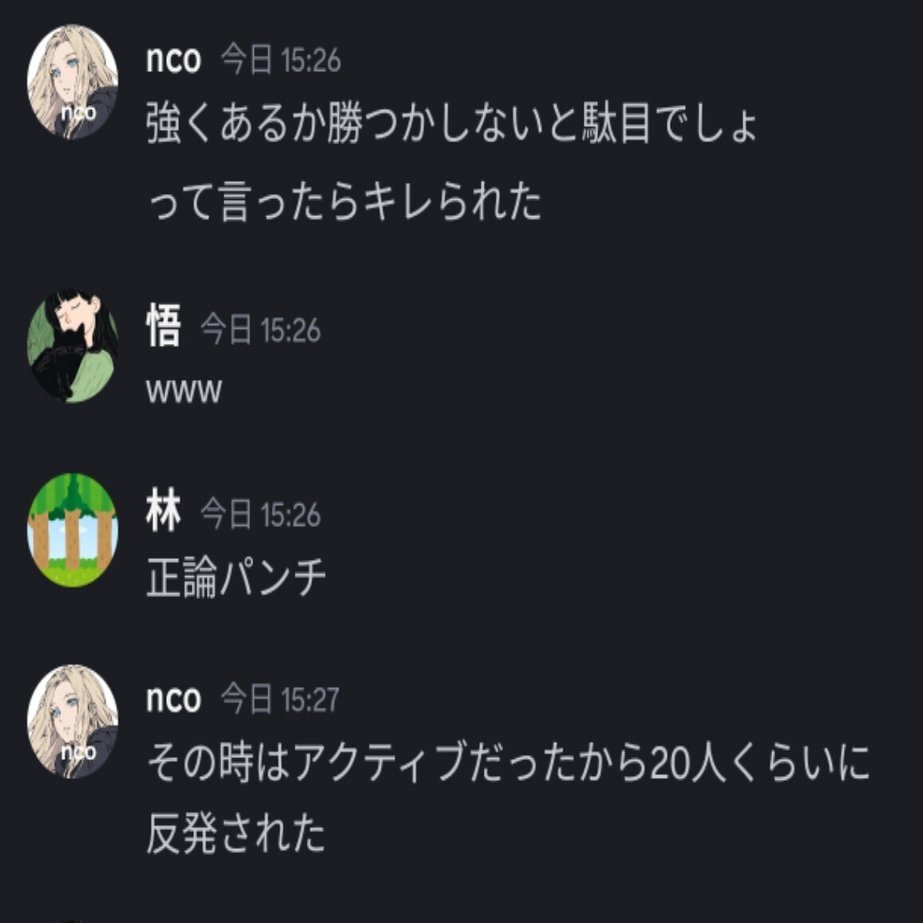
Task: Click the www message from 悟
Action: coord(184,391)
